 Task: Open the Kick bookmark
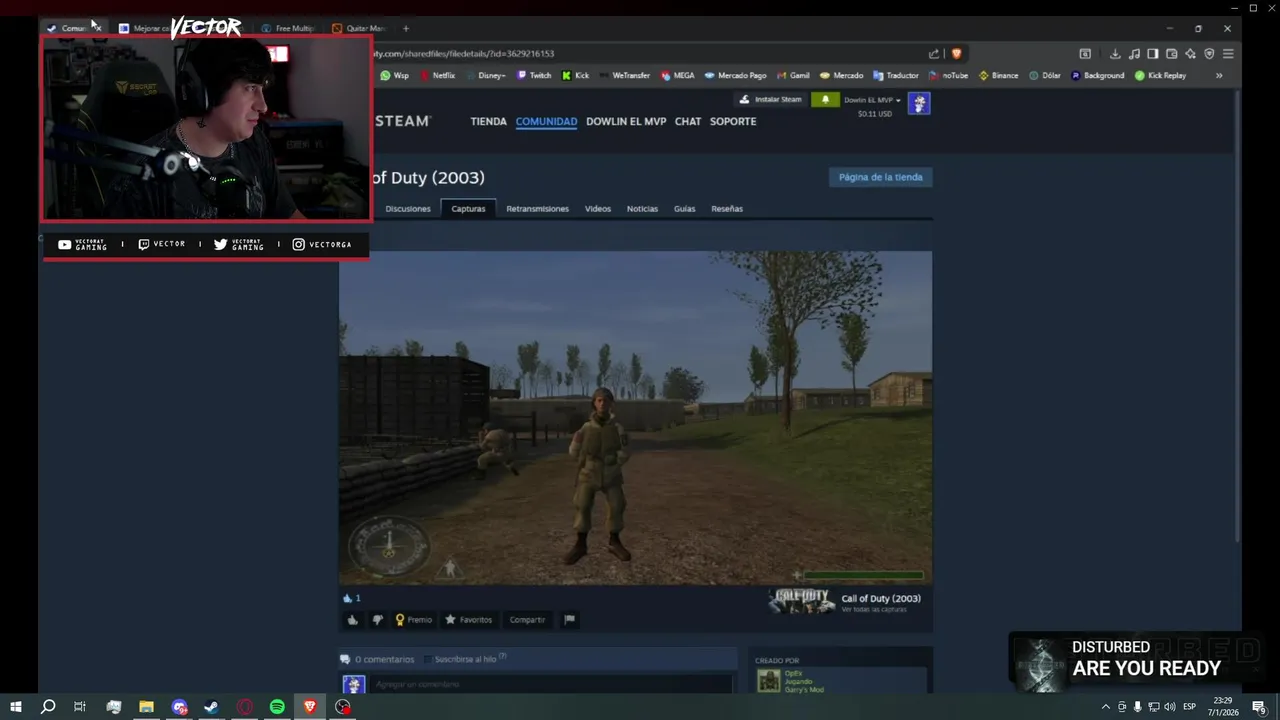[576, 76]
